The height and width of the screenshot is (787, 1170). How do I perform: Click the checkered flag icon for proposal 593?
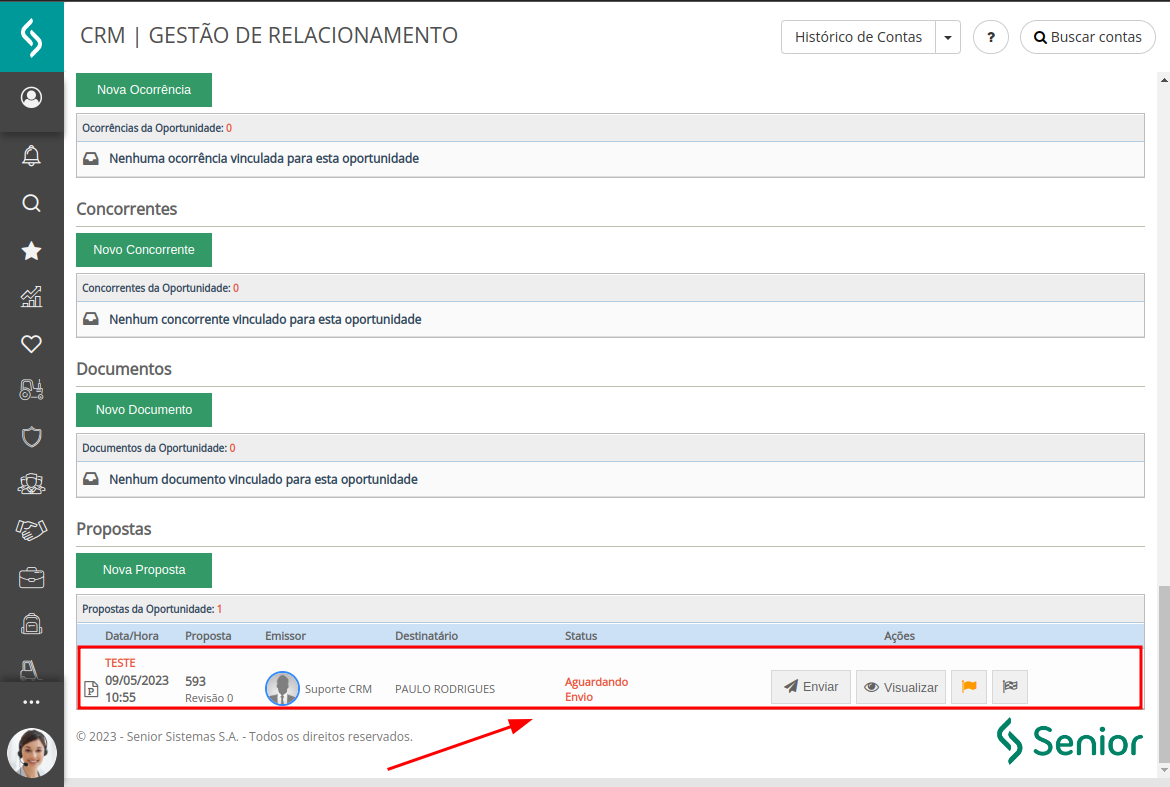[1010, 687]
